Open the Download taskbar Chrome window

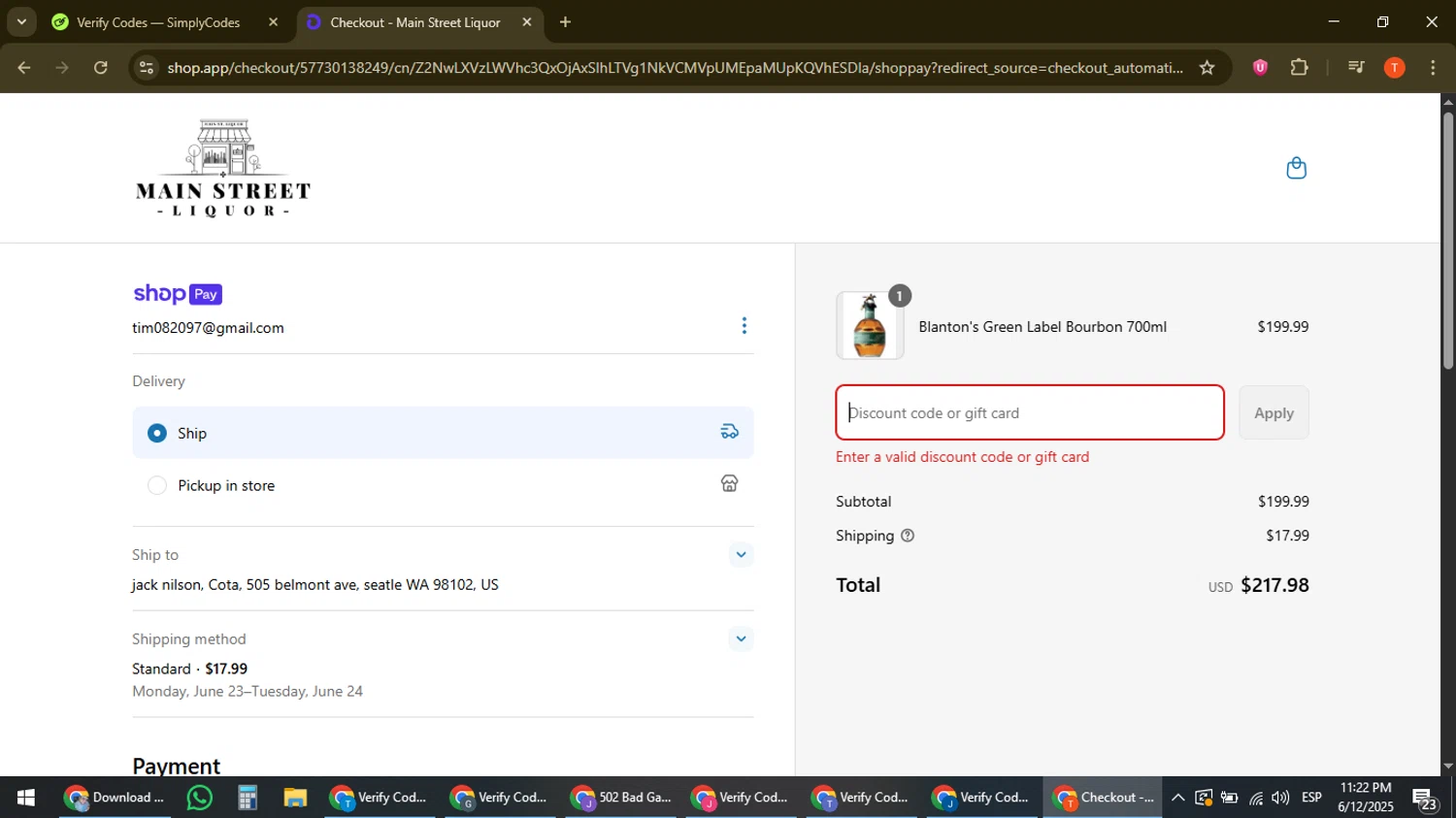click(116, 798)
